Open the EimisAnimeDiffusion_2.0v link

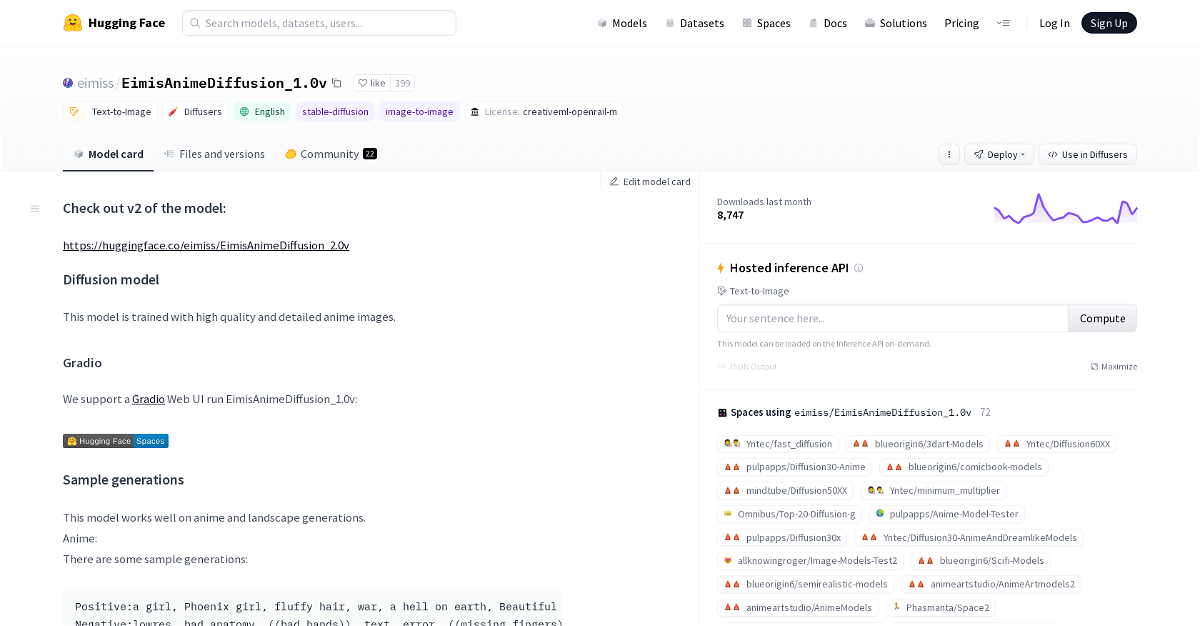click(206, 245)
